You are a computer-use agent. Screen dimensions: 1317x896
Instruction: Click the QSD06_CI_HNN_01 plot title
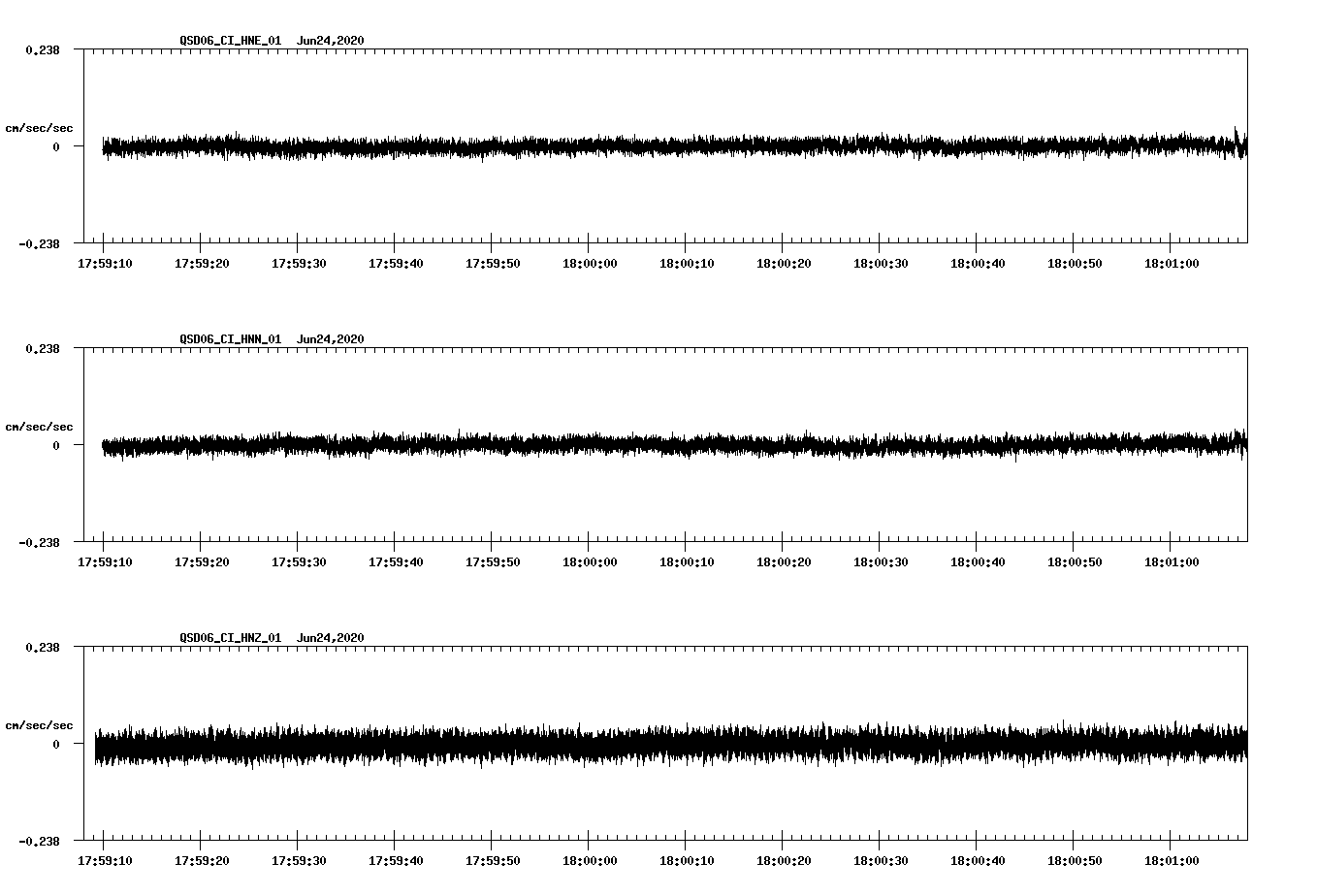click(x=231, y=339)
